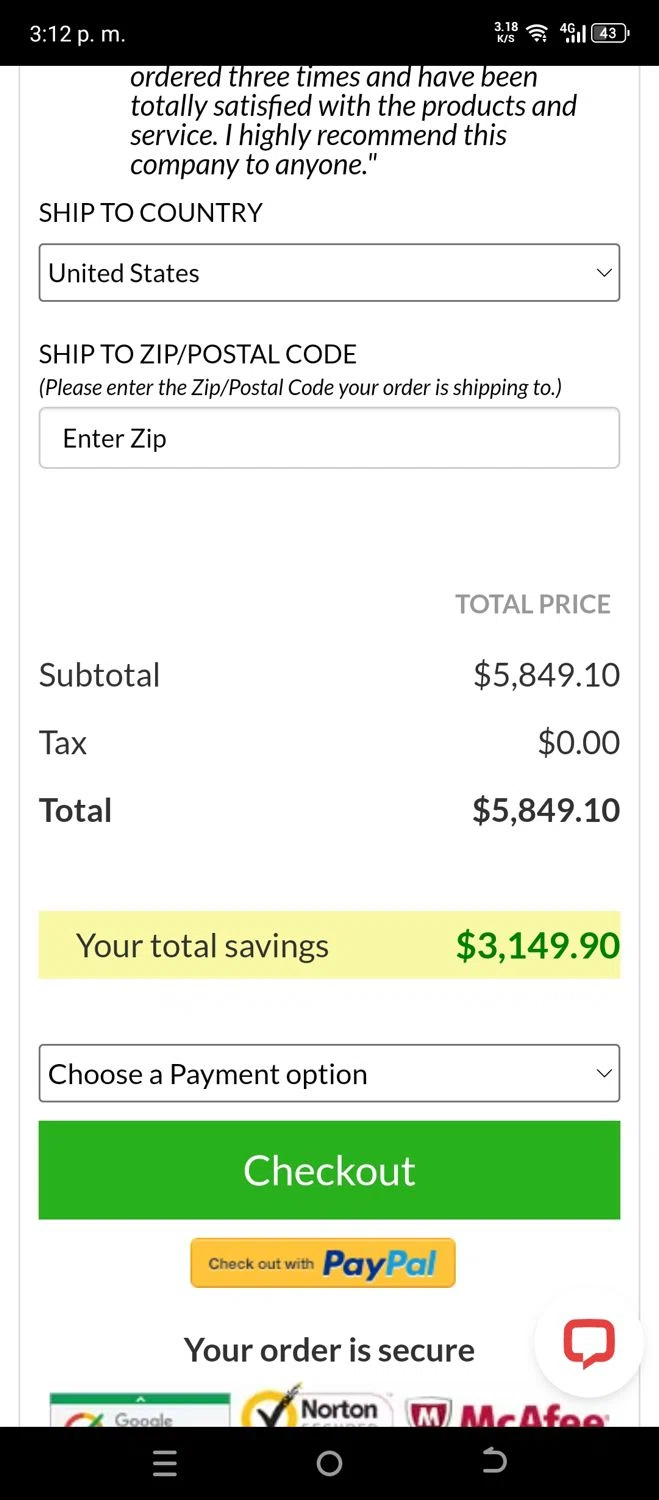This screenshot has width=659, height=1500.
Task: Focus the Enter Zip input field
Action: pyautogui.click(x=329, y=437)
